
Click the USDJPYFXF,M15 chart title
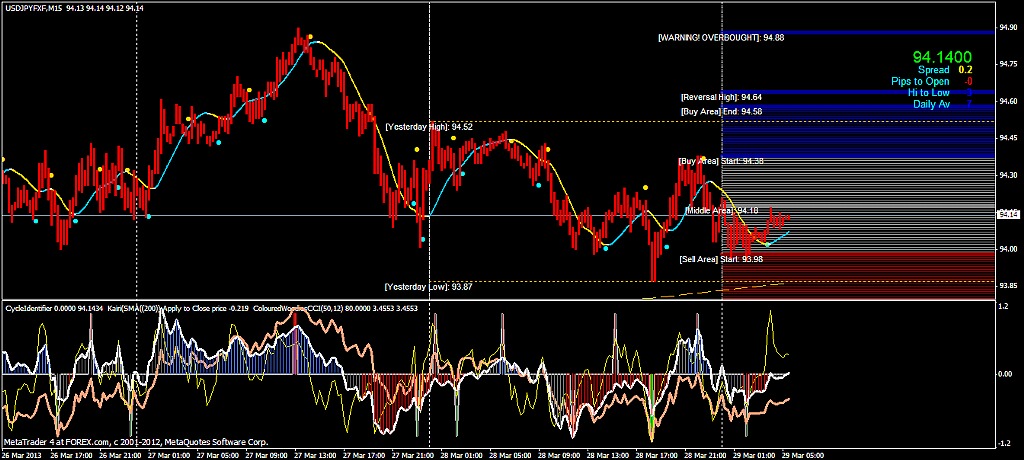[x=32, y=7]
